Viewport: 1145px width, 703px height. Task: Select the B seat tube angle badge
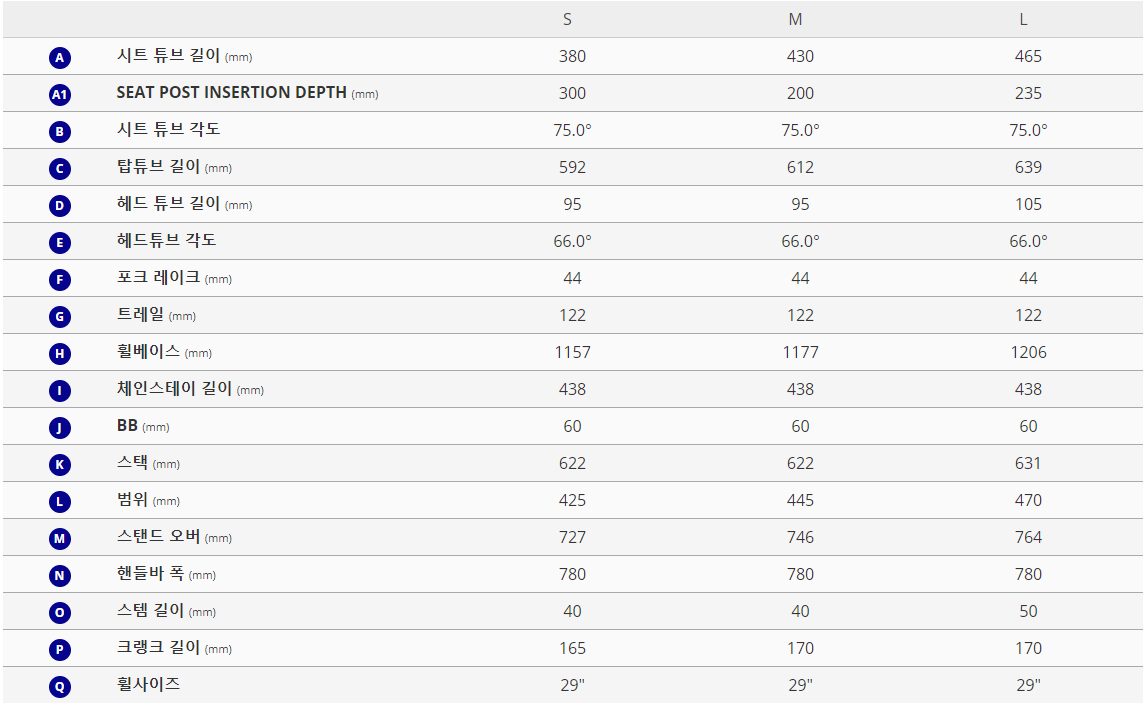(60, 131)
